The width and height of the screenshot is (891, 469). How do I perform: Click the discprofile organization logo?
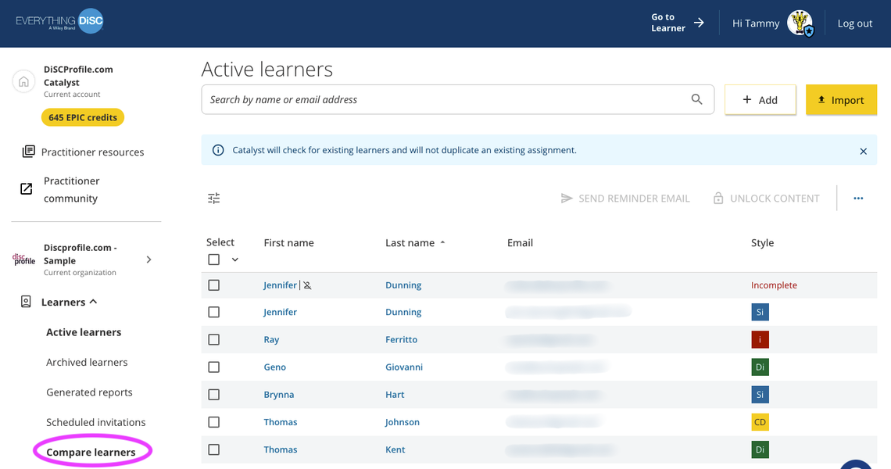(24, 260)
